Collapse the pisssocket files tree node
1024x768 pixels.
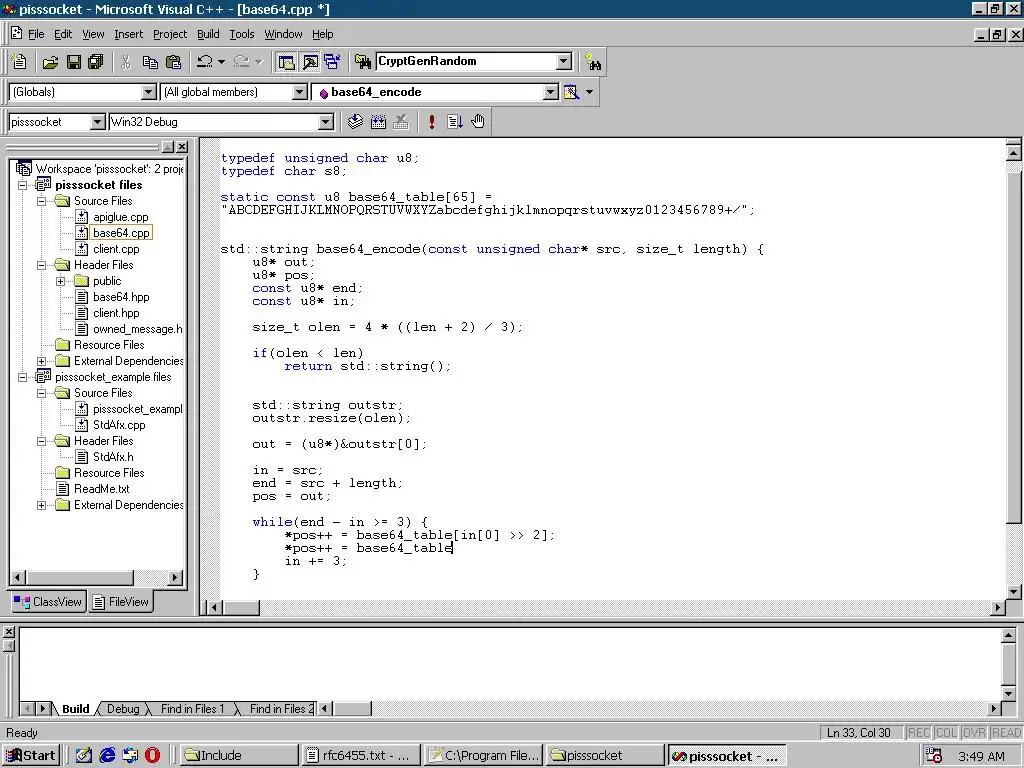click(x=23, y=185)
